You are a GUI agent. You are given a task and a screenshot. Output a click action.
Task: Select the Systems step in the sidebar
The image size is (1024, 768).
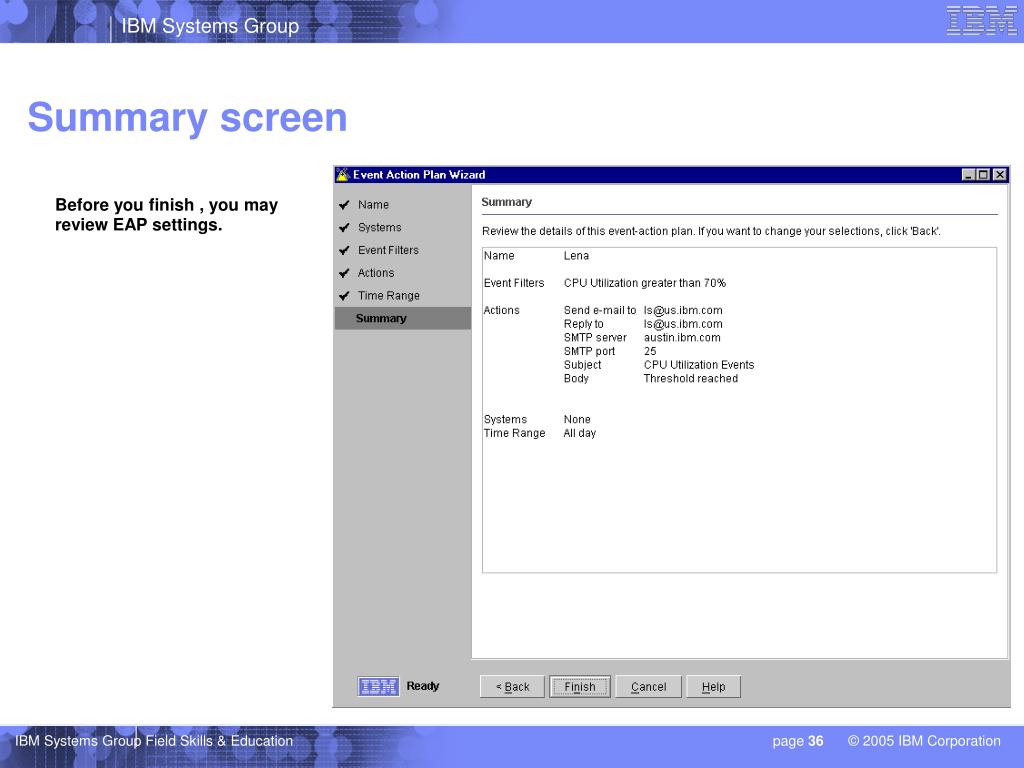tap(379, 227)
